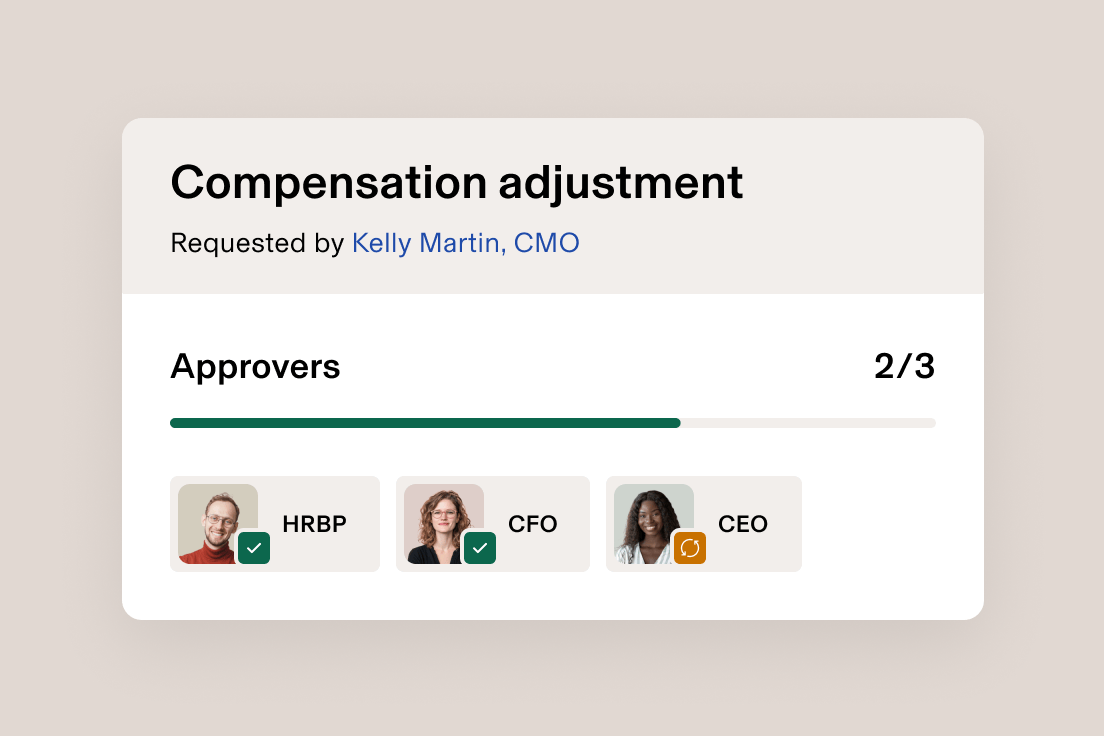Click the green checkmark icon on HRBP approver
1104x736 pixels.
[254, 548]
